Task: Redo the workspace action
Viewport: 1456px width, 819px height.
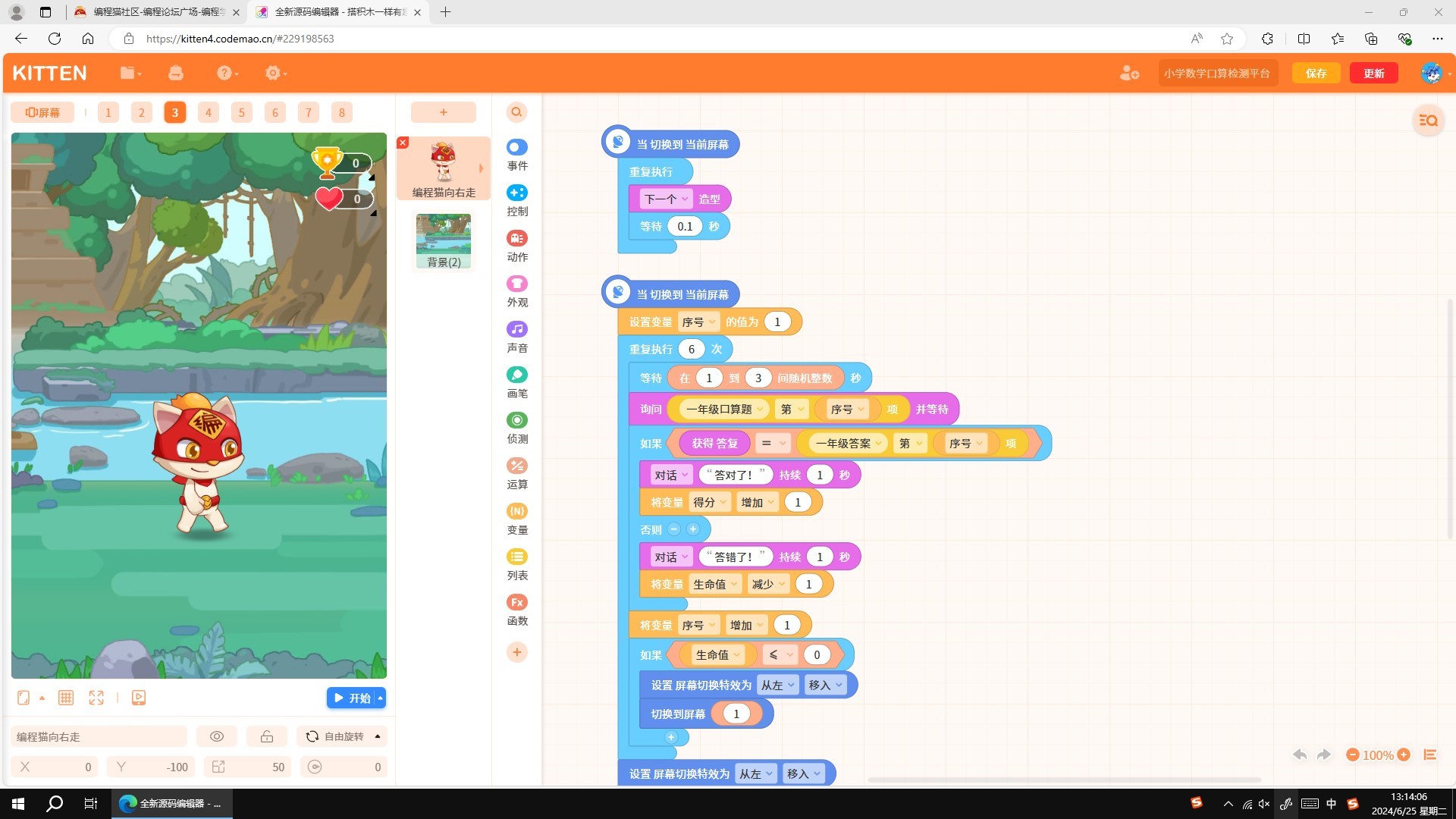Action: 1324,755
